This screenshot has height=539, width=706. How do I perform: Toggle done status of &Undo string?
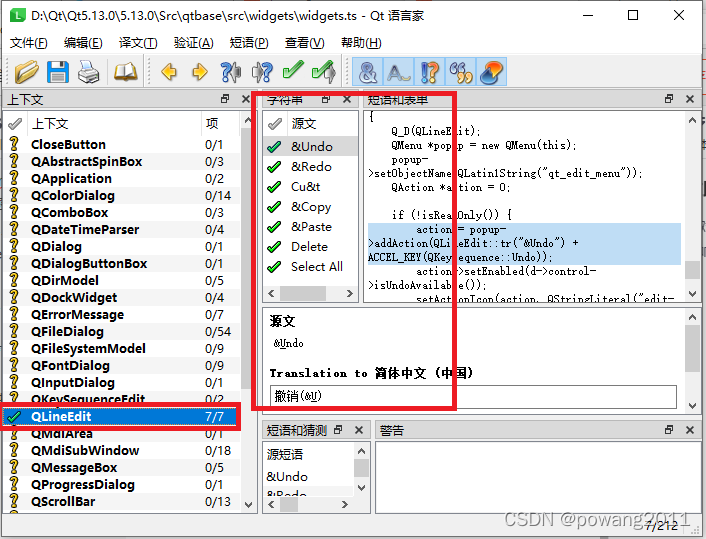(x=274, y=147)
